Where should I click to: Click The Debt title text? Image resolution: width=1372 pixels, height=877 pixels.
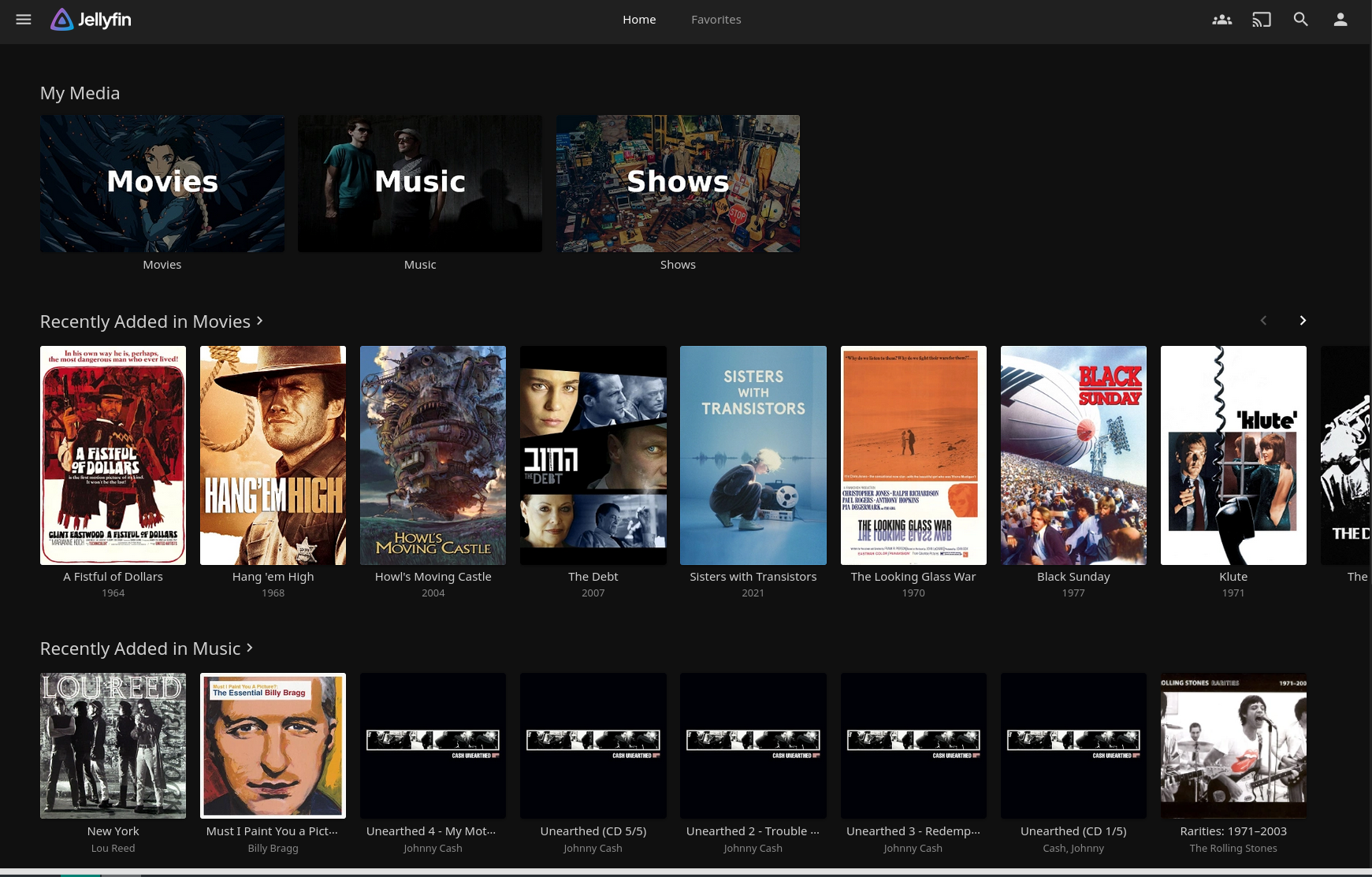[x=593, y=577]
